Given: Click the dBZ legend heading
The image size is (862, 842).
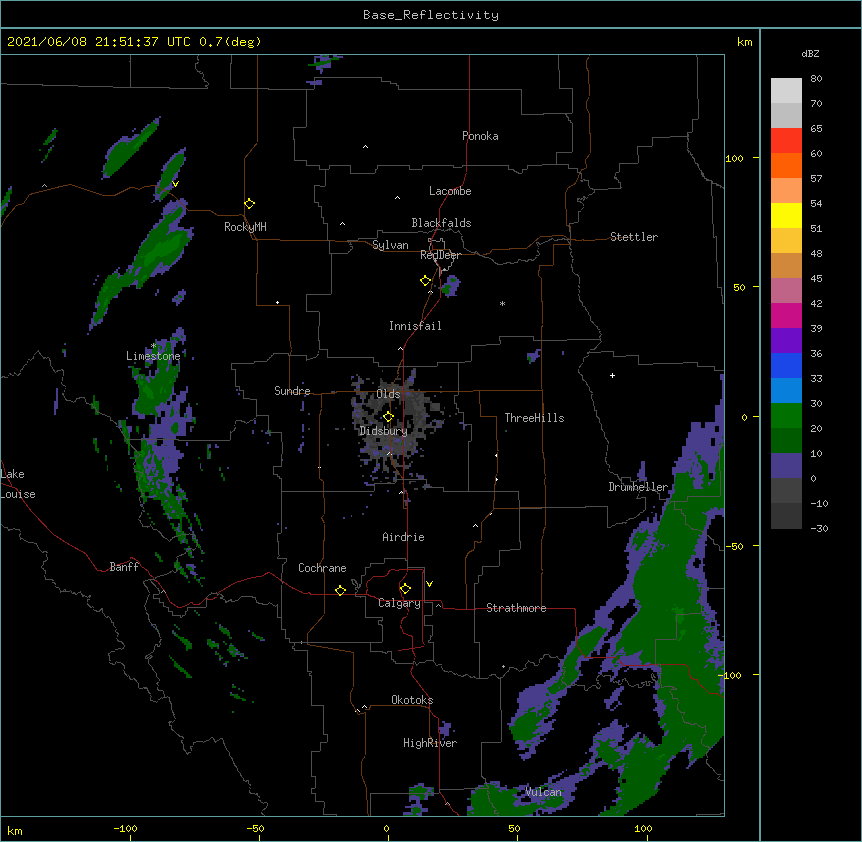Looking at the screenshot, I should (x=810, y=54).
